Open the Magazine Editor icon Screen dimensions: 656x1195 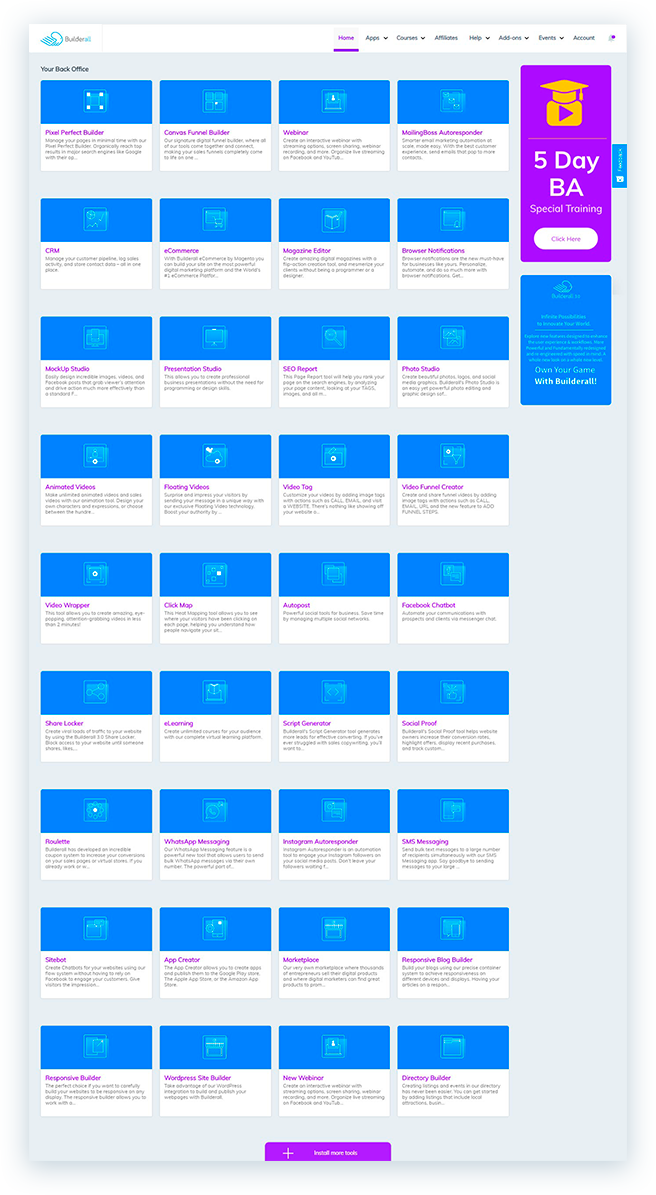(334, 219)
